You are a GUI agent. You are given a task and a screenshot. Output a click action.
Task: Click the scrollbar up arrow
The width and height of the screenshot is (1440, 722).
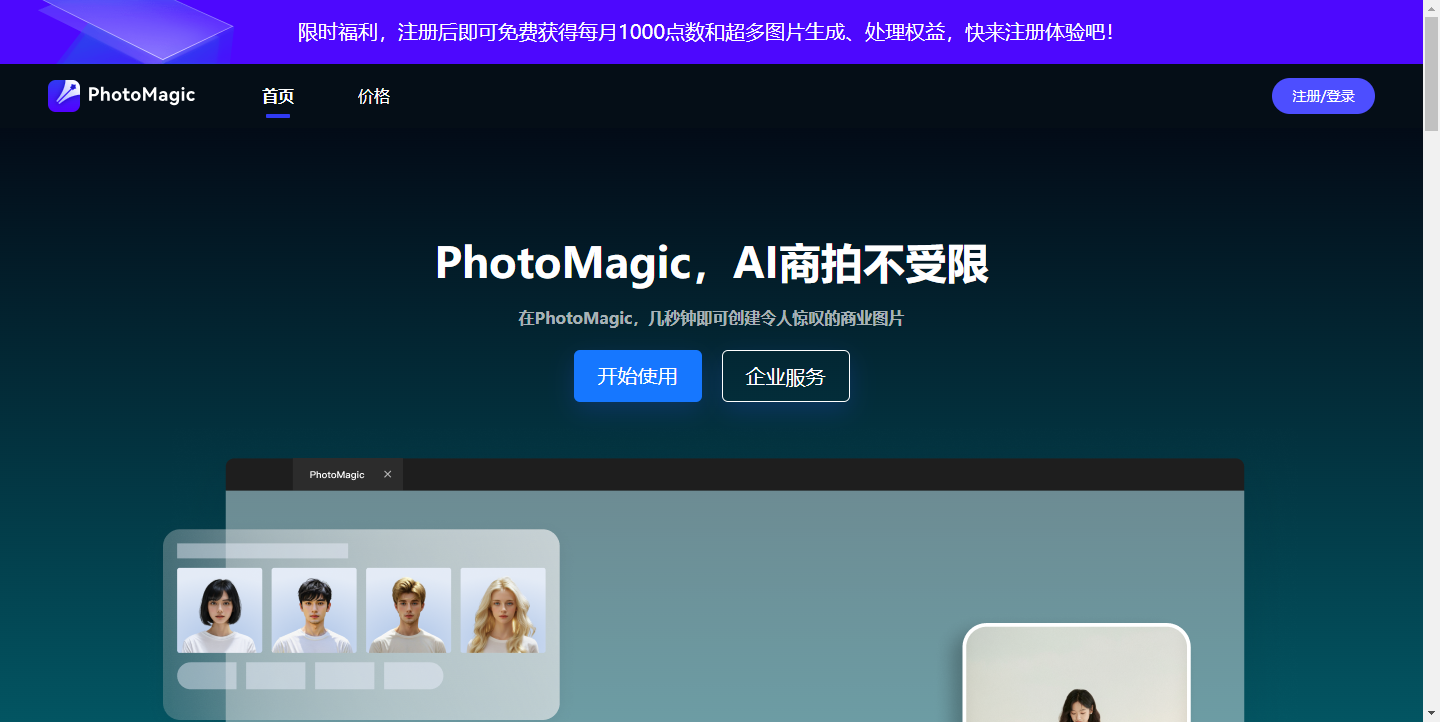[x=1431, y=8]
